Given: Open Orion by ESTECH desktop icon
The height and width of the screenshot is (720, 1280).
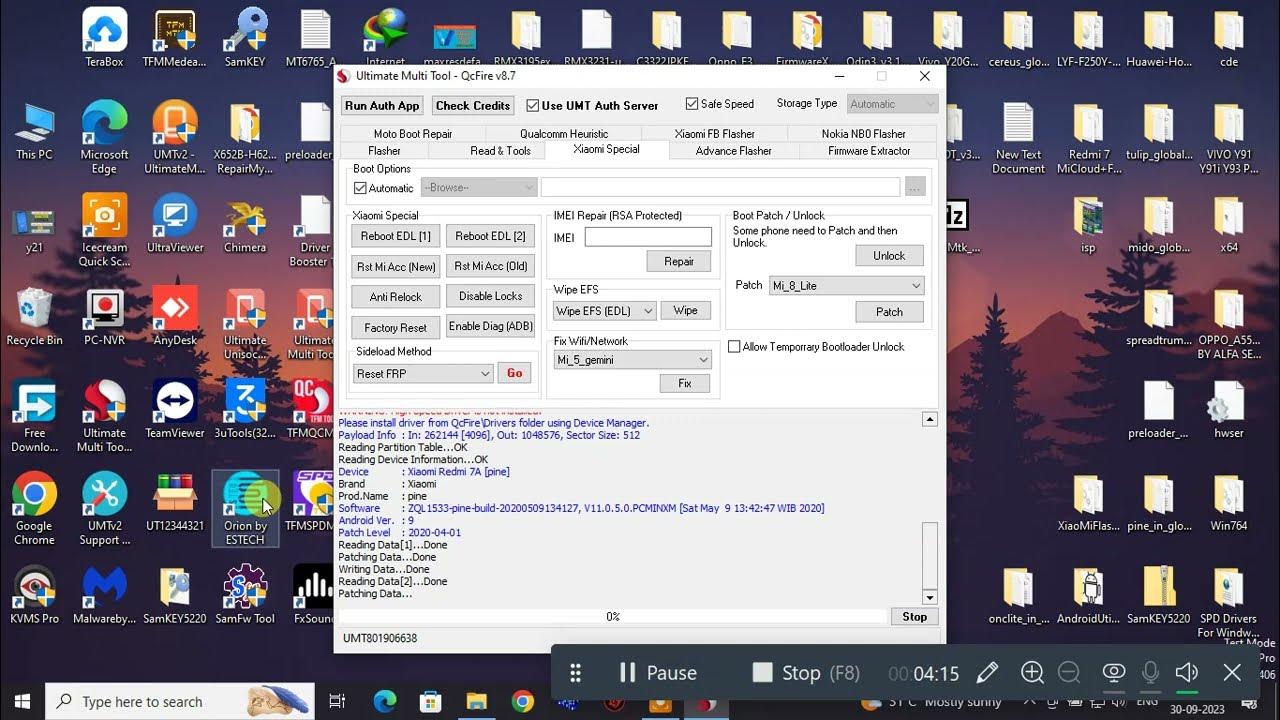Looking at the screenshot, I should coord(245,509).
